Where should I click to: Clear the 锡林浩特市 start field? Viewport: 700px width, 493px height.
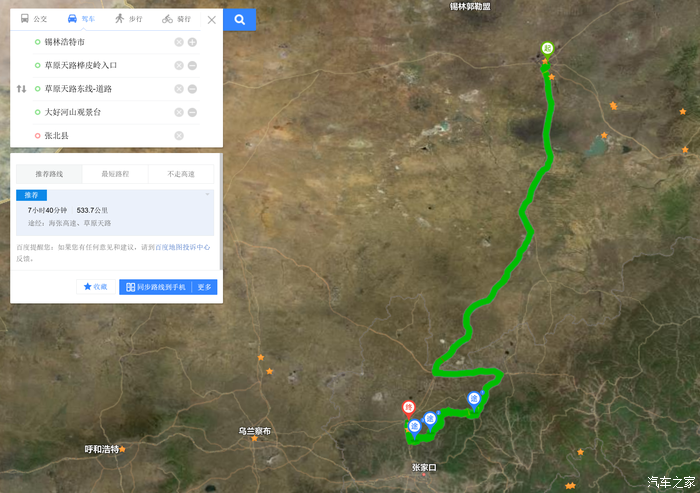pyautogui.click(x=179, y=42)
